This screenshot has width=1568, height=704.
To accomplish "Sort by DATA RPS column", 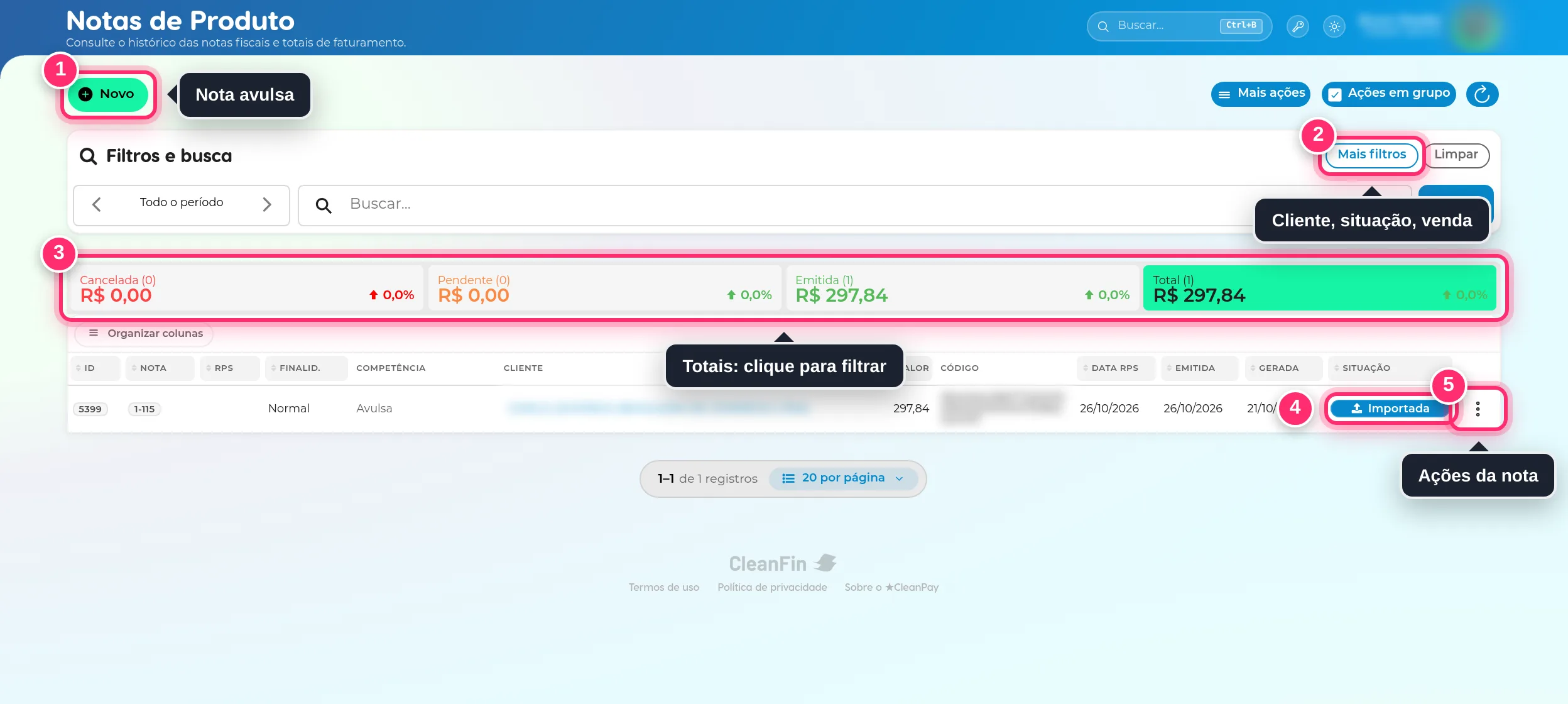I will tap(1116, 368).
